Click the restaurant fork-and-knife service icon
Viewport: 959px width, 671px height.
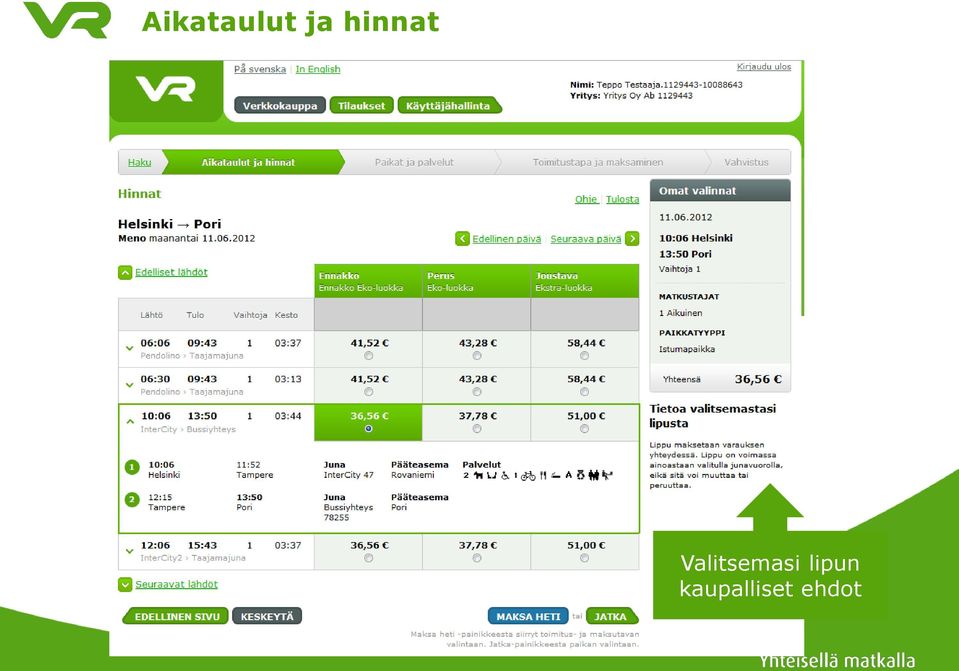click(x=543, y=475)
